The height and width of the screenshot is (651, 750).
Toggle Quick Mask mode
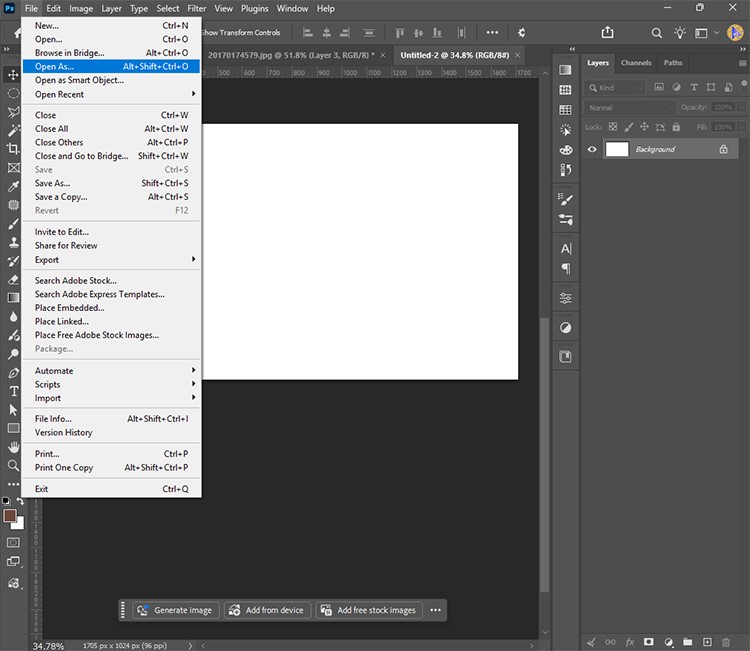pyautogui.click(x=13, y=542)
